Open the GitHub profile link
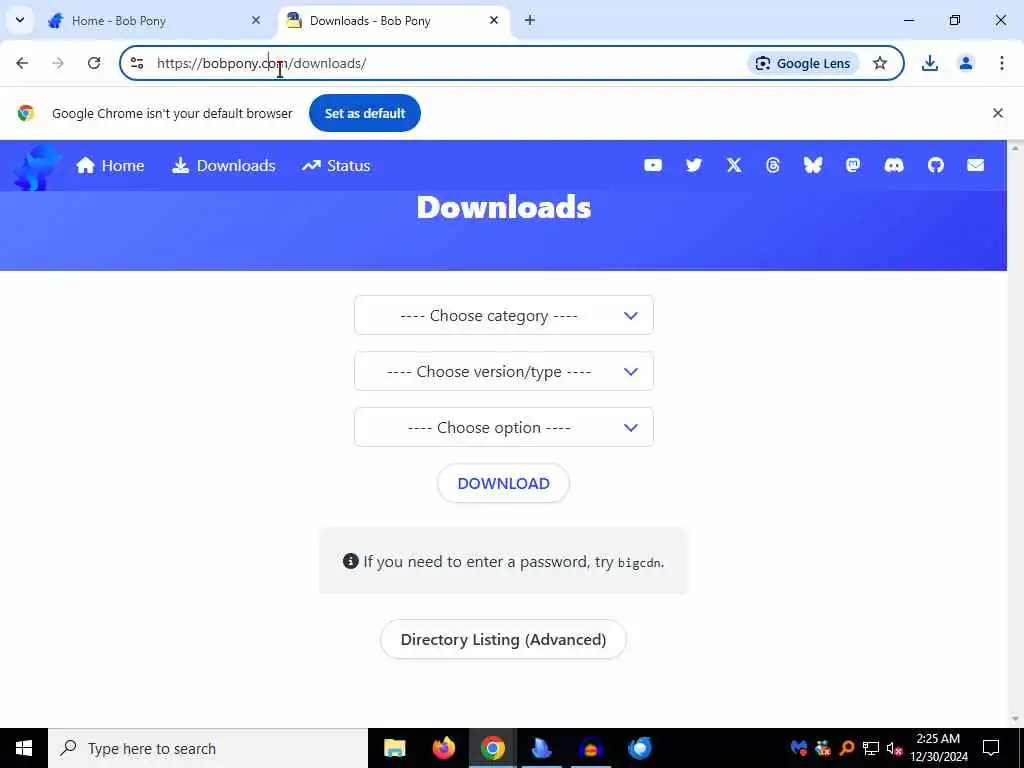This screenshot has height=768, width=1024. (936, 165)
